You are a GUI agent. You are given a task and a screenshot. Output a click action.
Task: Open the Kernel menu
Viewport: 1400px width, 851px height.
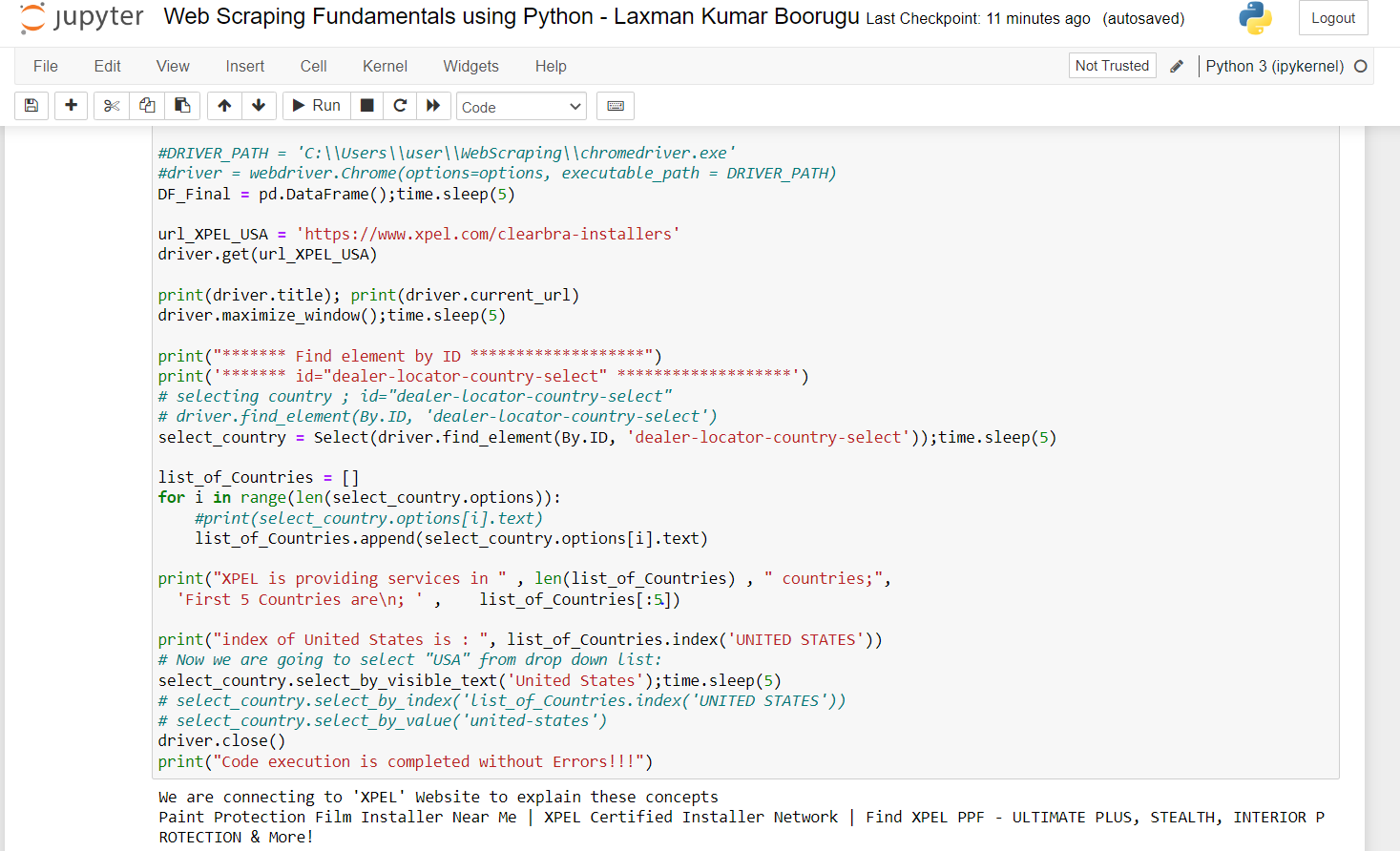[x=385, y=66]
